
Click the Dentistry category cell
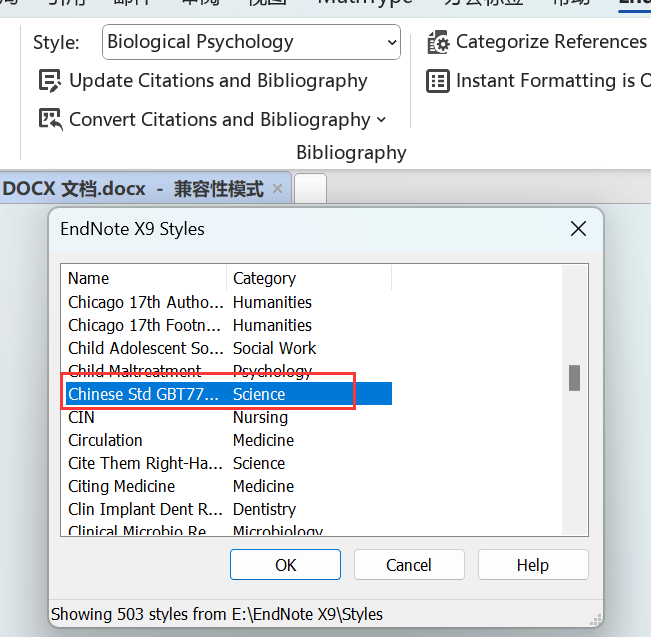click(x=264, y=509)
